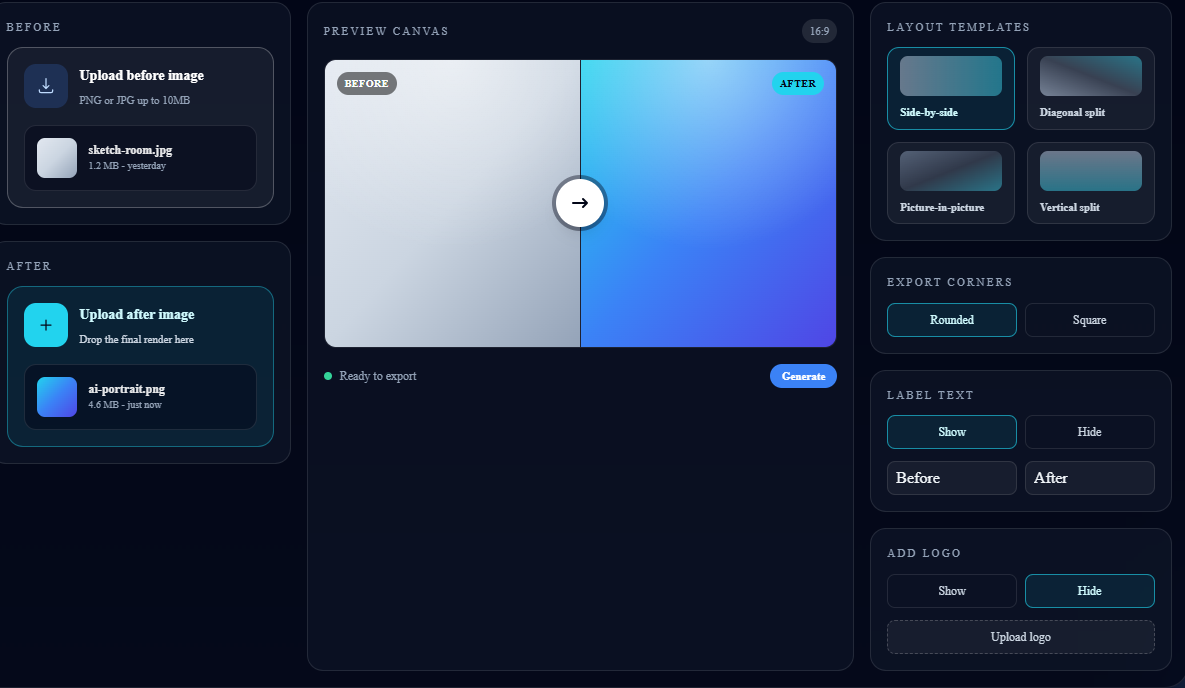Image resolution: width=1185 pixels, height=688 pixels.
Task: Select the Diagonal split layout template
Action: click(1090, 88)
